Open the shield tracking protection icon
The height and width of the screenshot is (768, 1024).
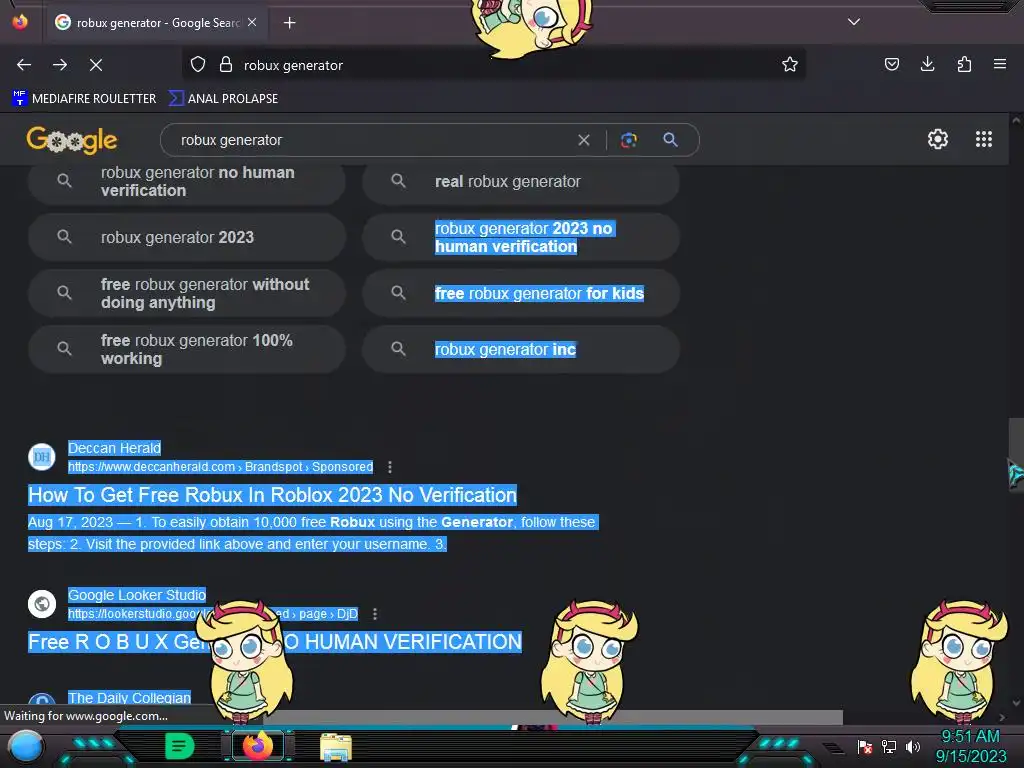tap(198, 65)
